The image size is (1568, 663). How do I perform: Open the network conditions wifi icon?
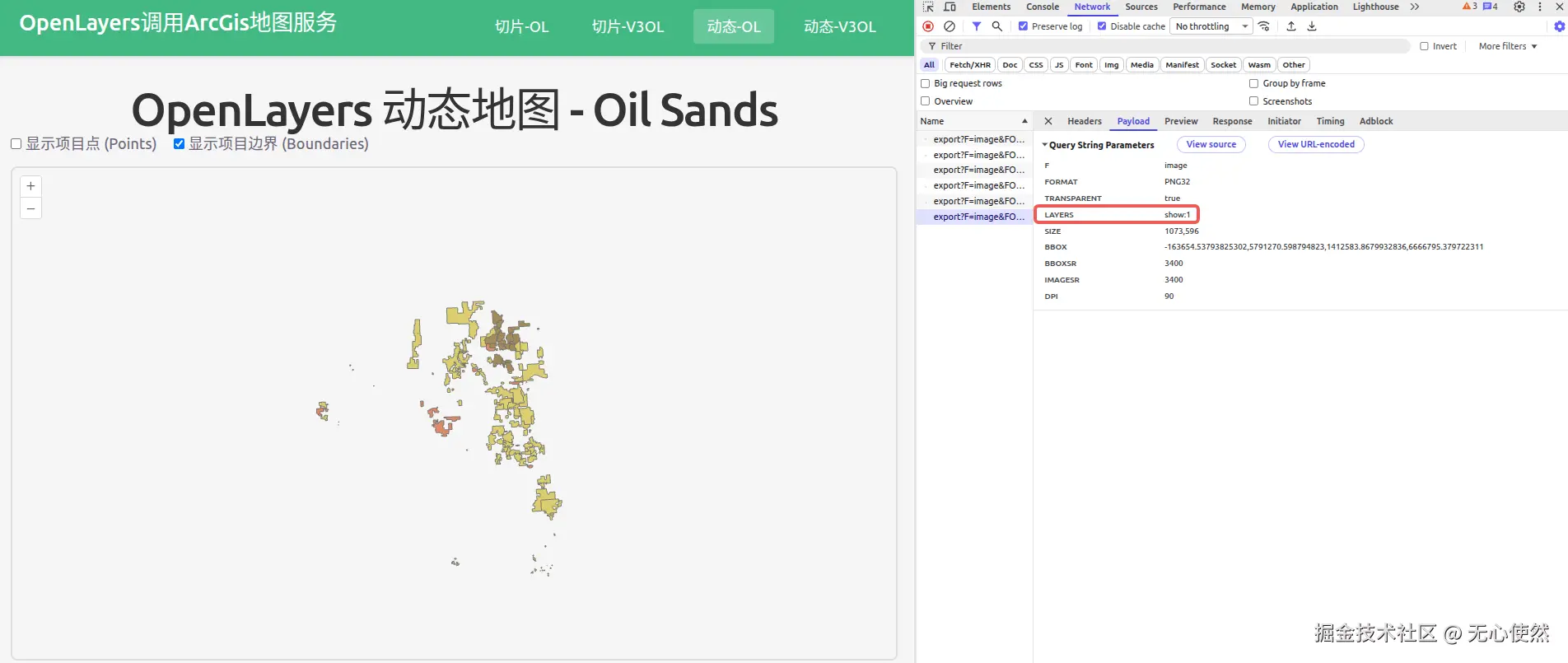(x=1264, y=26)
